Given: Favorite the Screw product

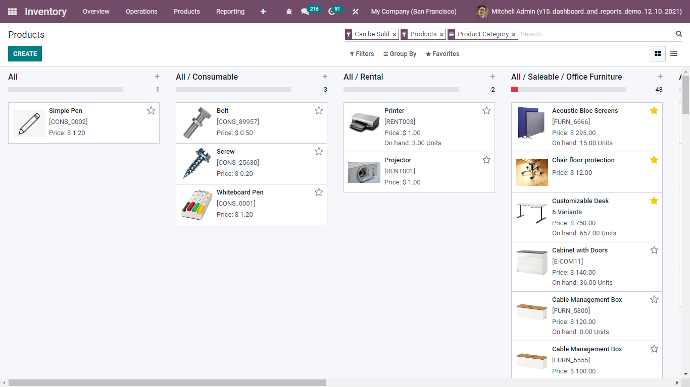Looking at the screenshot, I should [x=319, y=151].
